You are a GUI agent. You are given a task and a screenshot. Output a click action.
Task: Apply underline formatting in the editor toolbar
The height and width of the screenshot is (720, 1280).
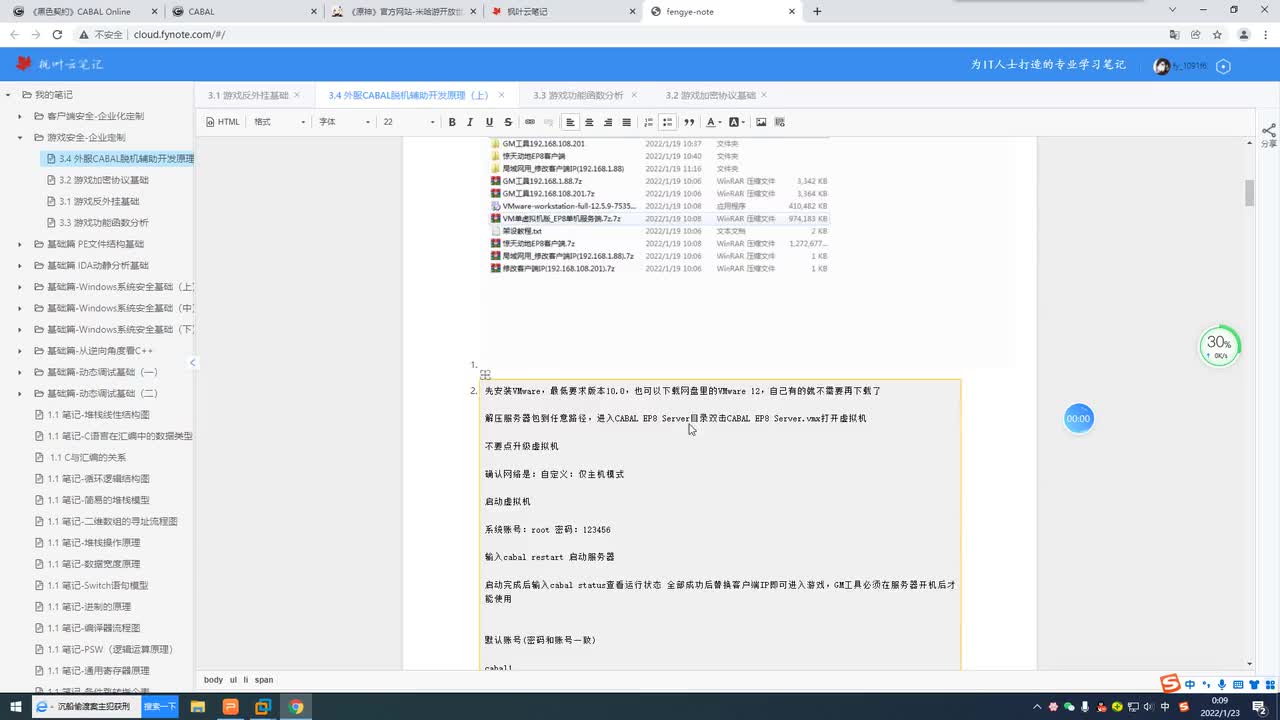pyautogui.click(x=489, y=122)
